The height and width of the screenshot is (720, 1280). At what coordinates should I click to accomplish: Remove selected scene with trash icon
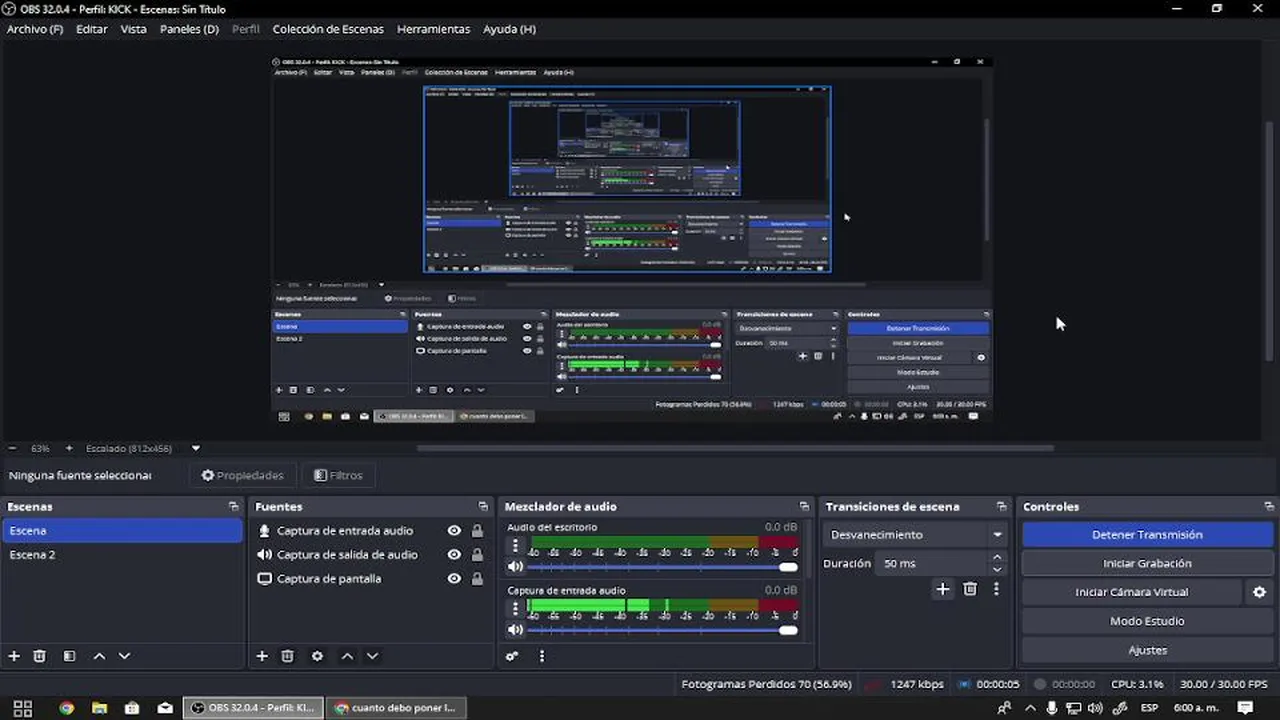40,656
